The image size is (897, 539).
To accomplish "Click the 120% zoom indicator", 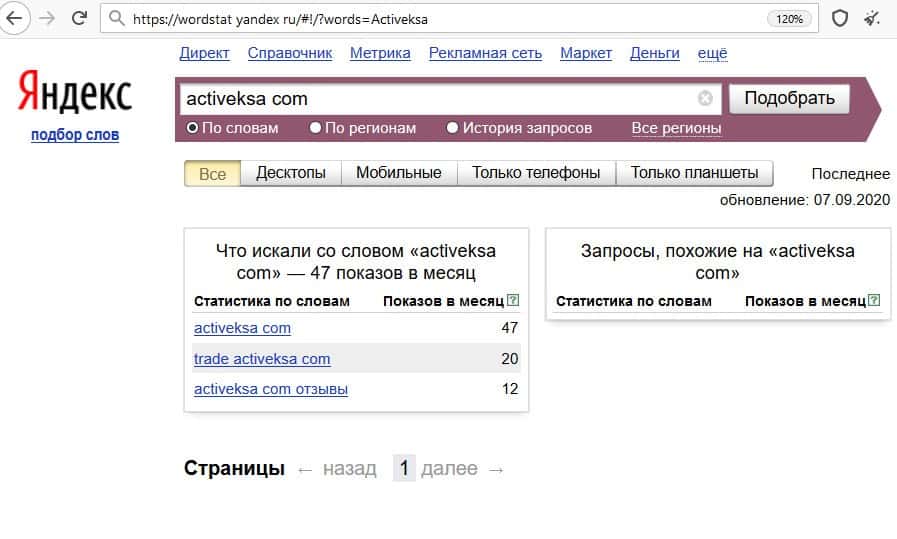I will click(789, 19).
